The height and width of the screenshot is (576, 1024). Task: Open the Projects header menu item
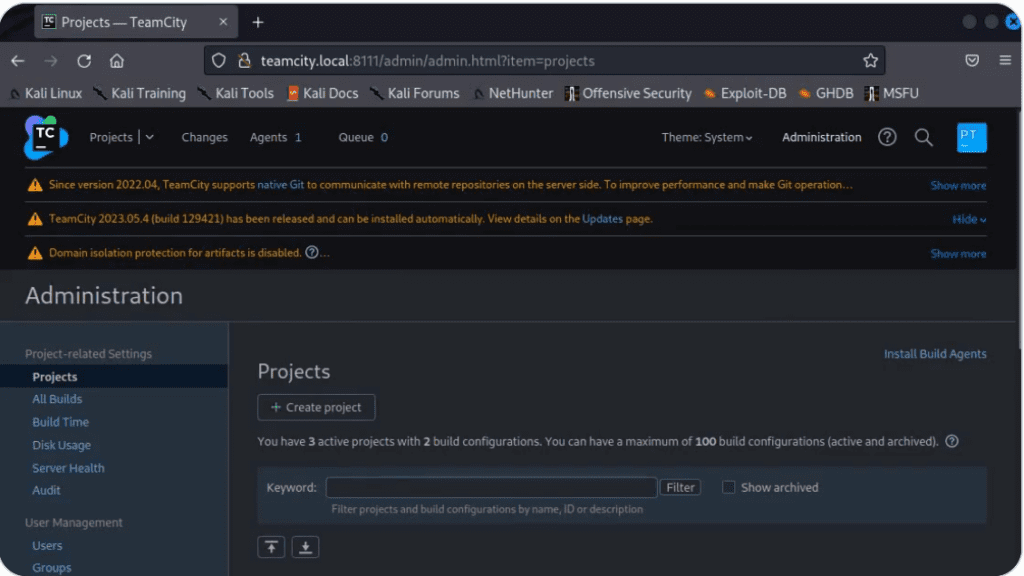coord(111,137)
